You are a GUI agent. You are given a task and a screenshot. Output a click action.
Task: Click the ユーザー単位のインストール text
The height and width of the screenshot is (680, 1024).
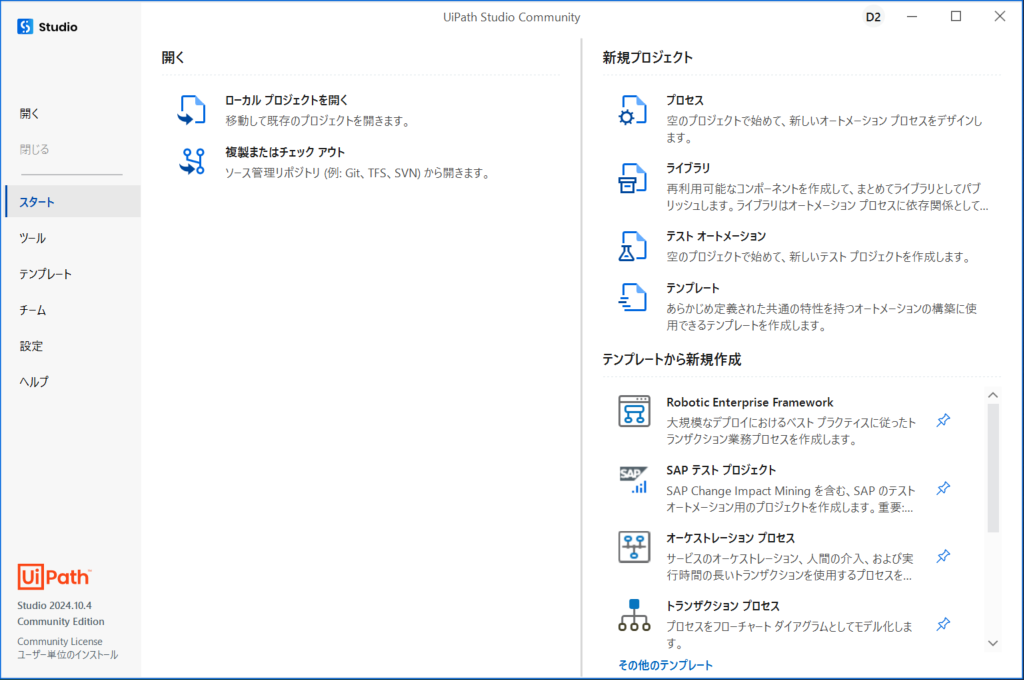tap(67, 655)
